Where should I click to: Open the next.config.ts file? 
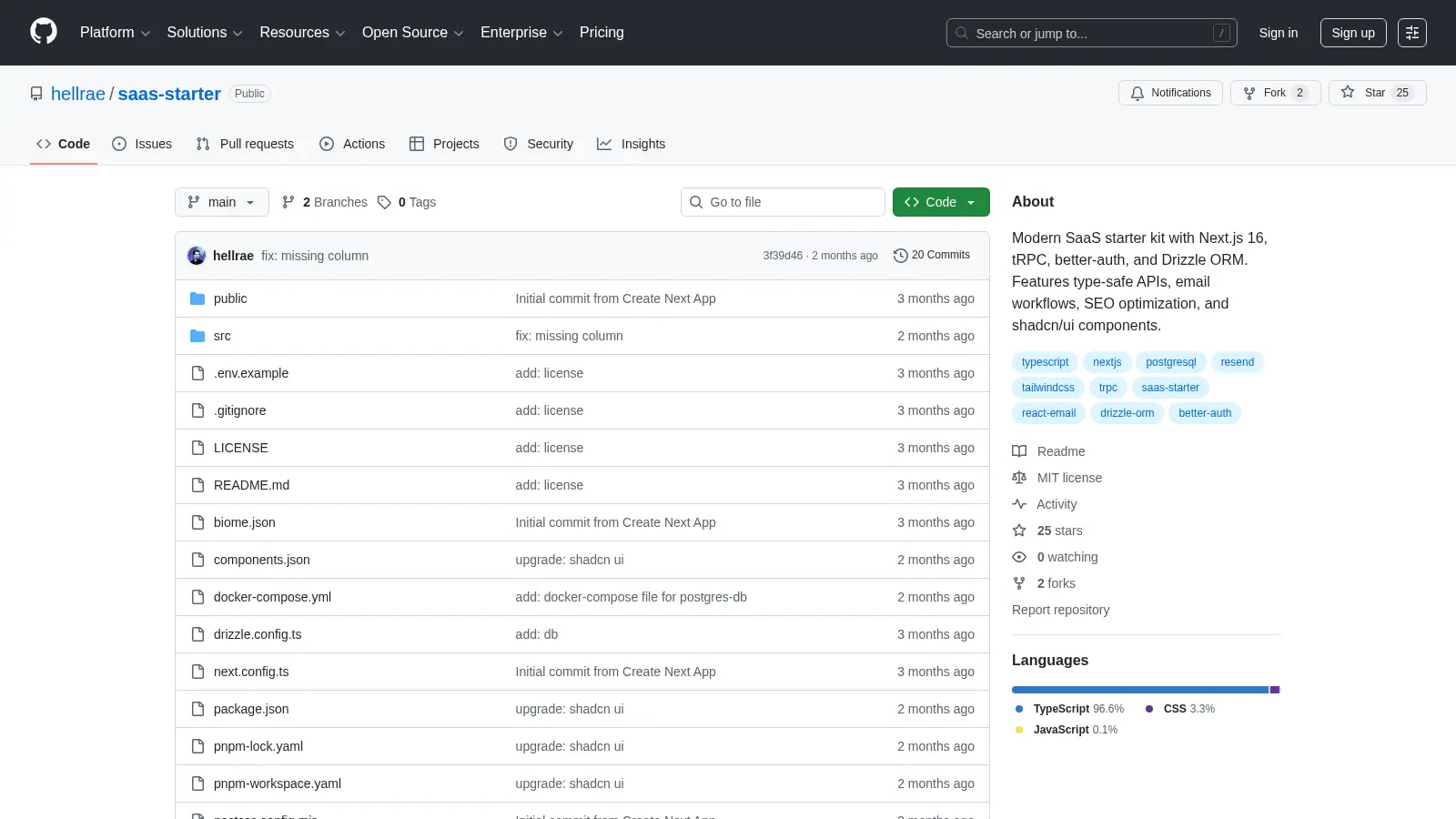point(251,672)
